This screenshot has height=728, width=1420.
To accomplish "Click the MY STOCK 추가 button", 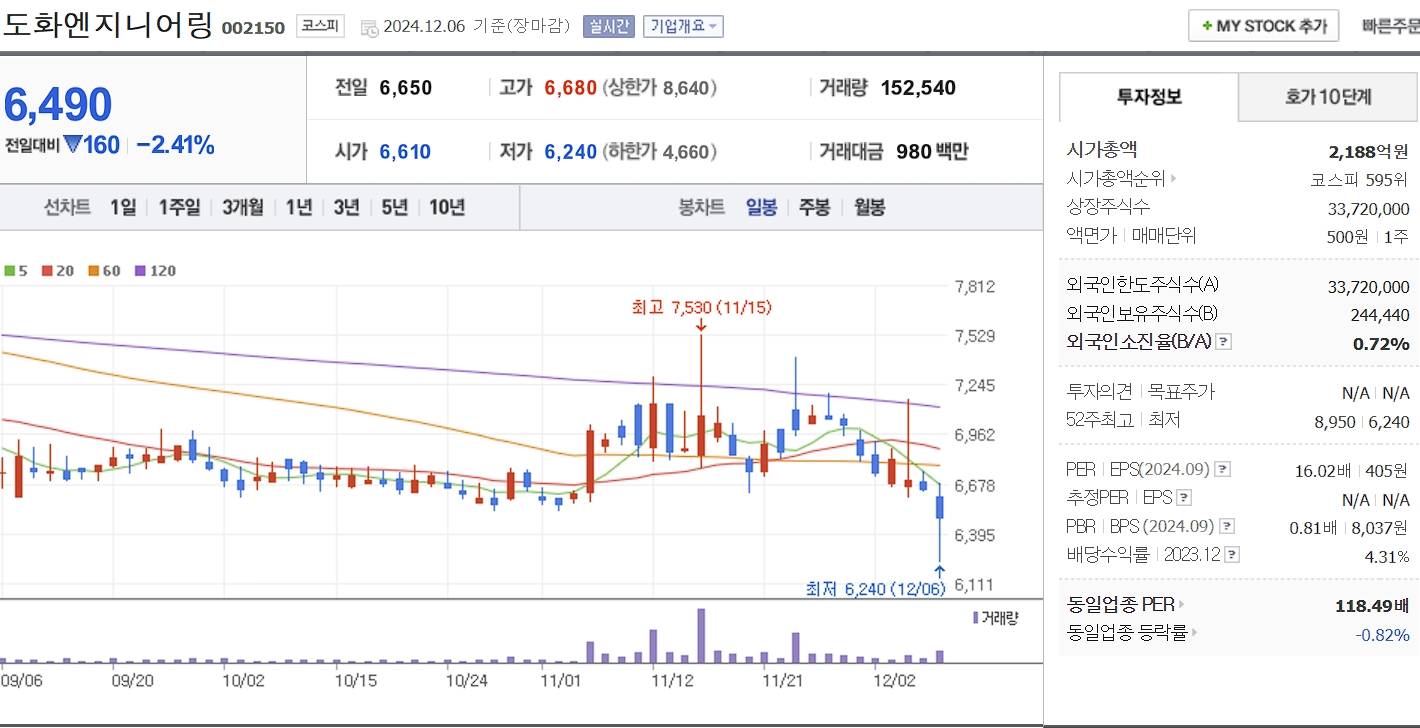I will 1263,26.
